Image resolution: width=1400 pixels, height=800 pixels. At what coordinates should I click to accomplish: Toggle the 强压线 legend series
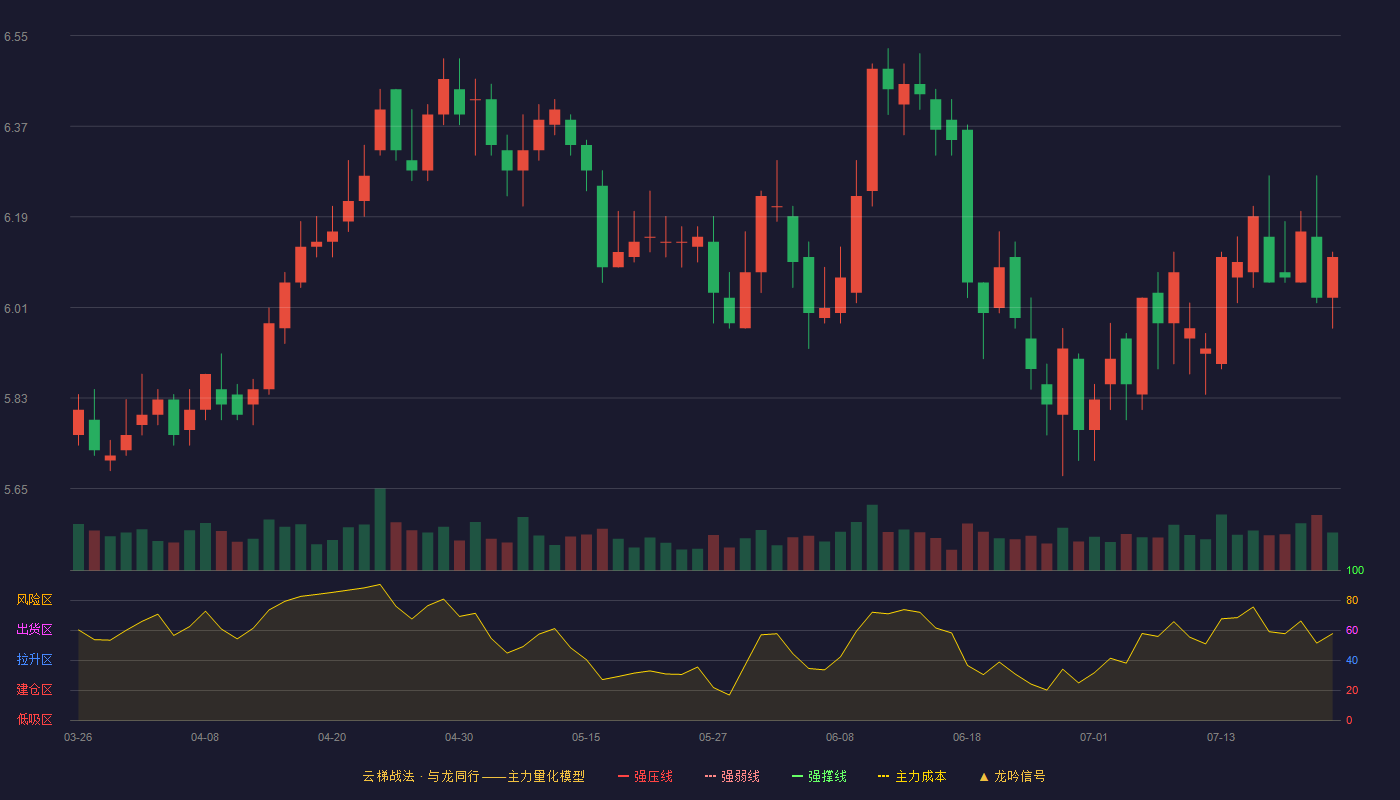click(645, 776)
